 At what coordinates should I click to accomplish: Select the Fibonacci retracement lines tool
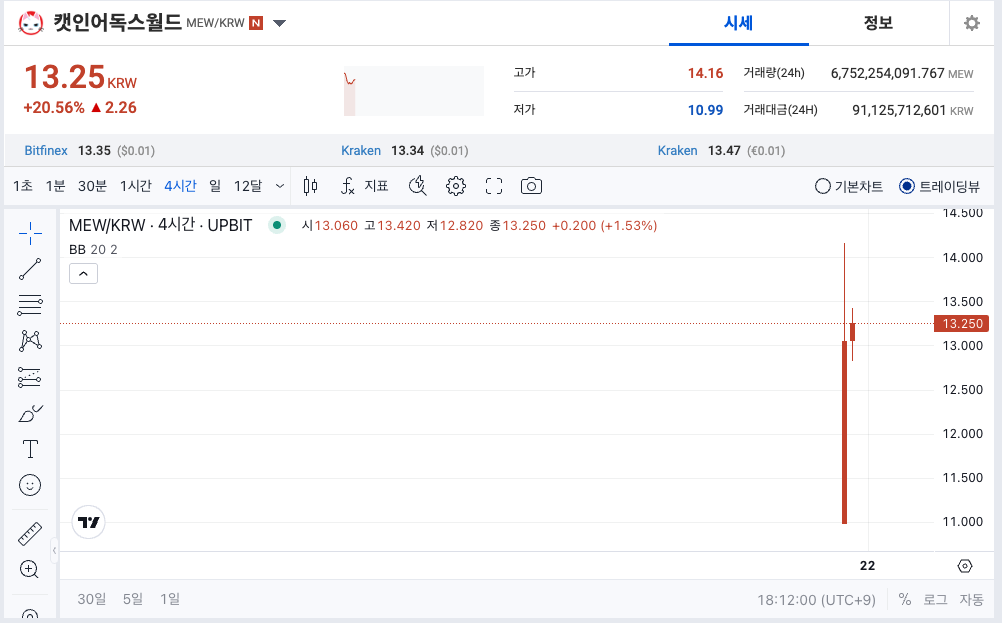click(30, 305)
